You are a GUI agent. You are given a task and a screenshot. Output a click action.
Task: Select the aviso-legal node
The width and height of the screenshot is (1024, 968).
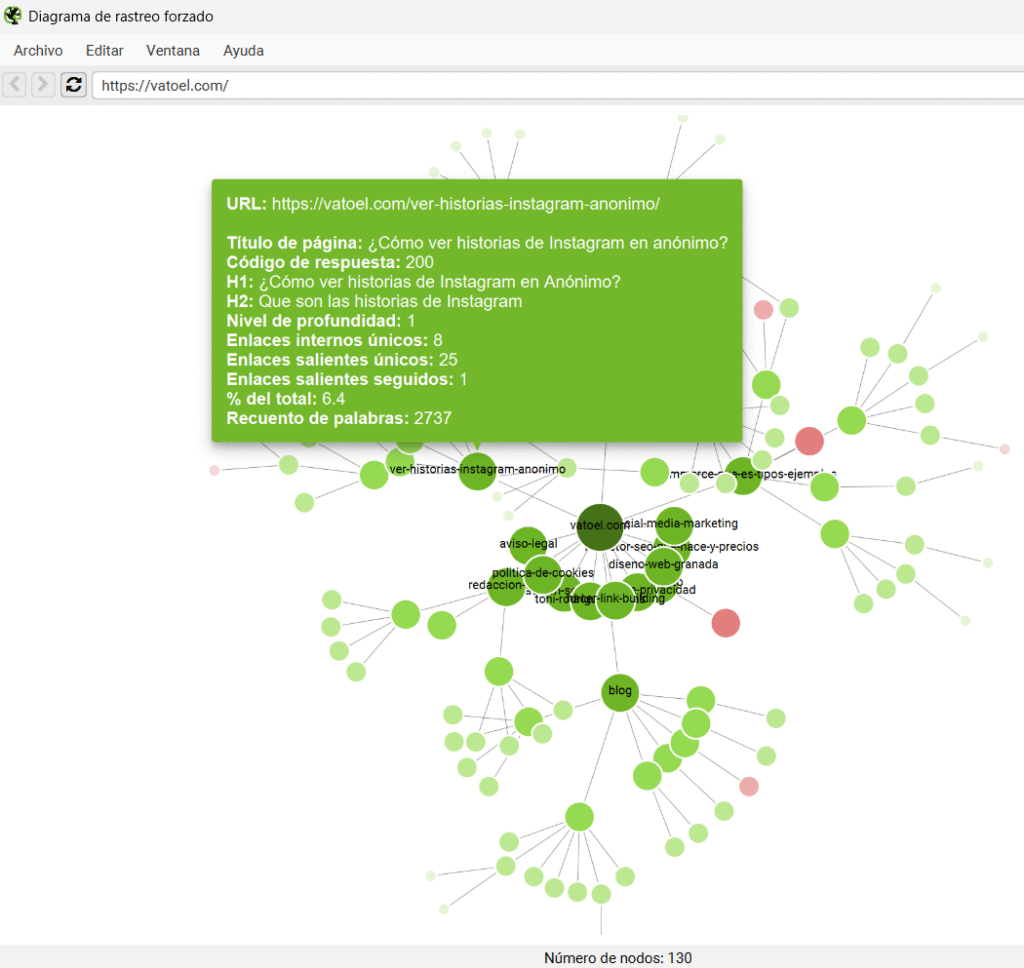click(x=526, y=543)
